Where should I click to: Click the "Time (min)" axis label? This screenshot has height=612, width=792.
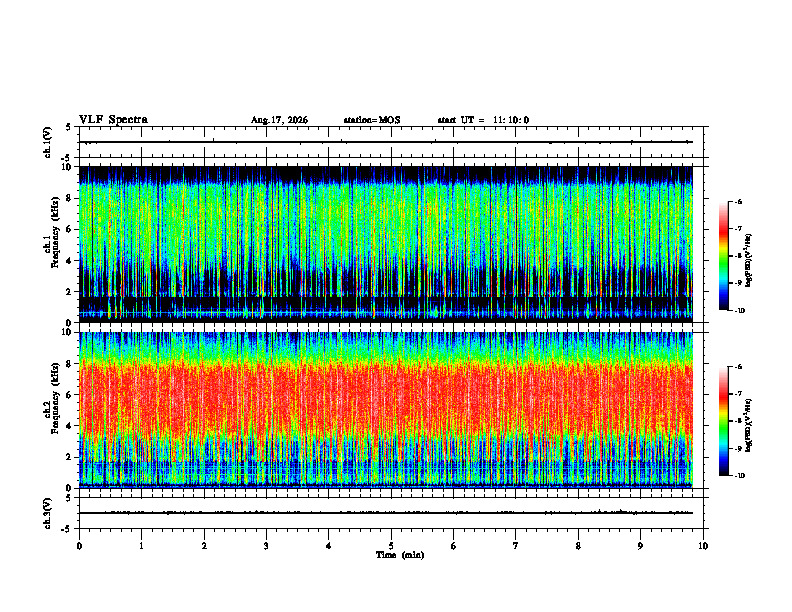pos(400,555)
